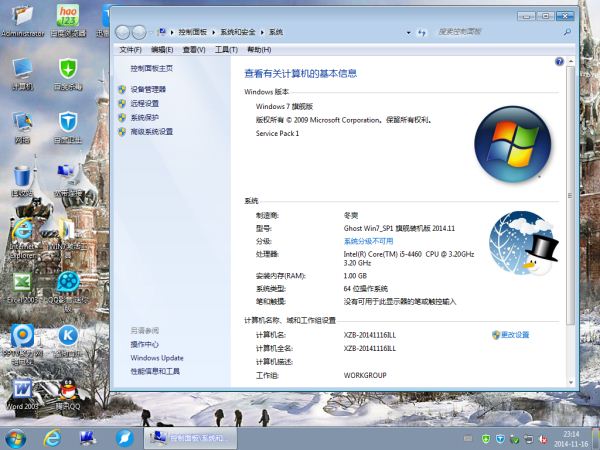Click the network tray icon
The width and height of the screenshot is (600, 450).
(528, 439)
